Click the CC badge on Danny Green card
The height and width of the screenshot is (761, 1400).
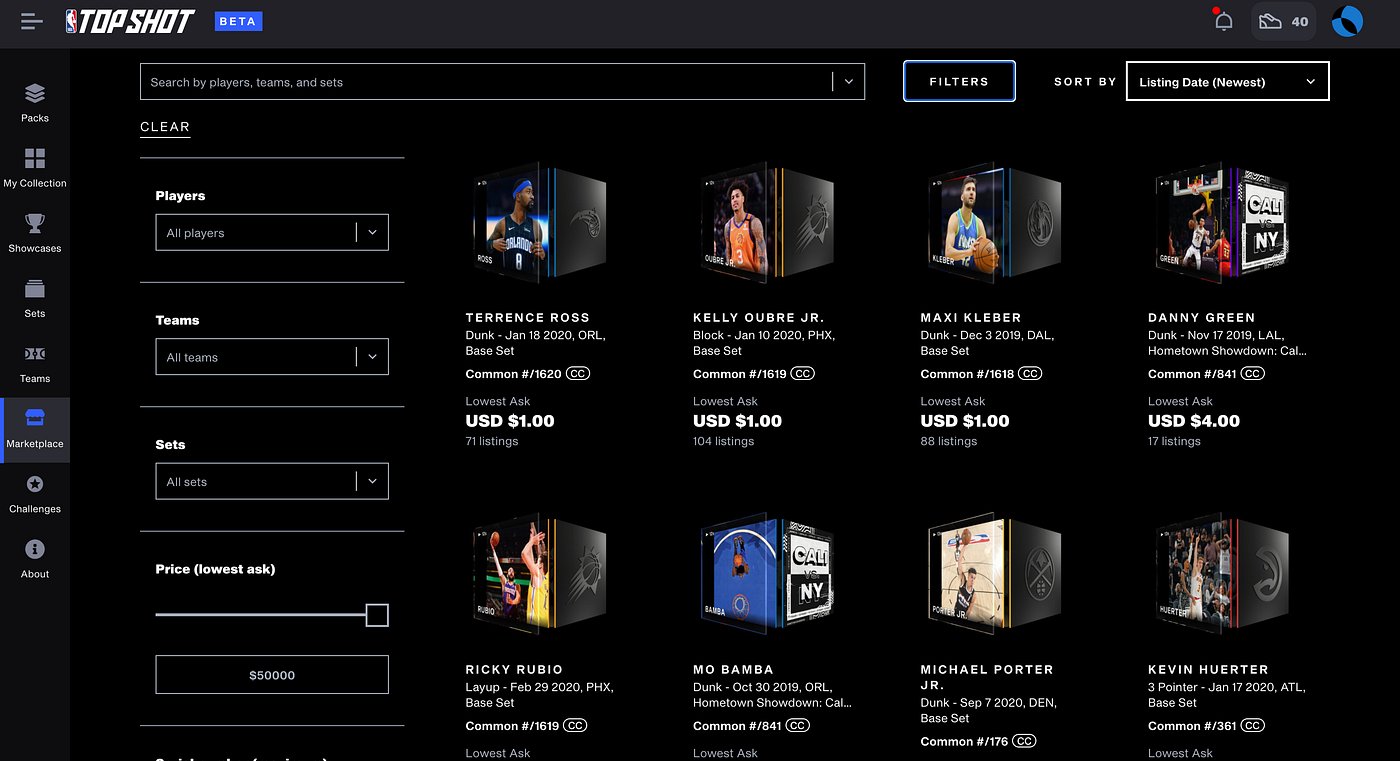(1253, 374)
